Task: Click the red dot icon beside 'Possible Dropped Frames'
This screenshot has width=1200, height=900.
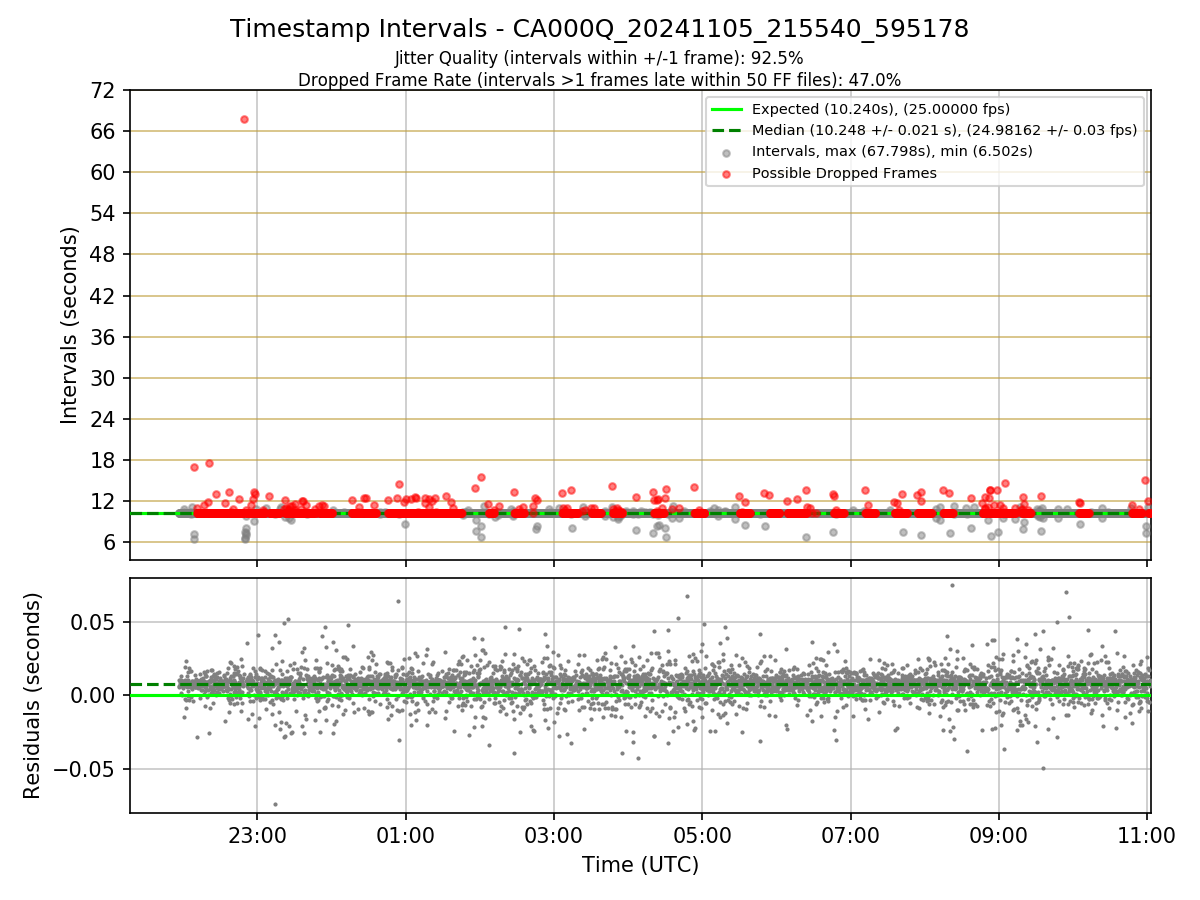Action: 727,174
